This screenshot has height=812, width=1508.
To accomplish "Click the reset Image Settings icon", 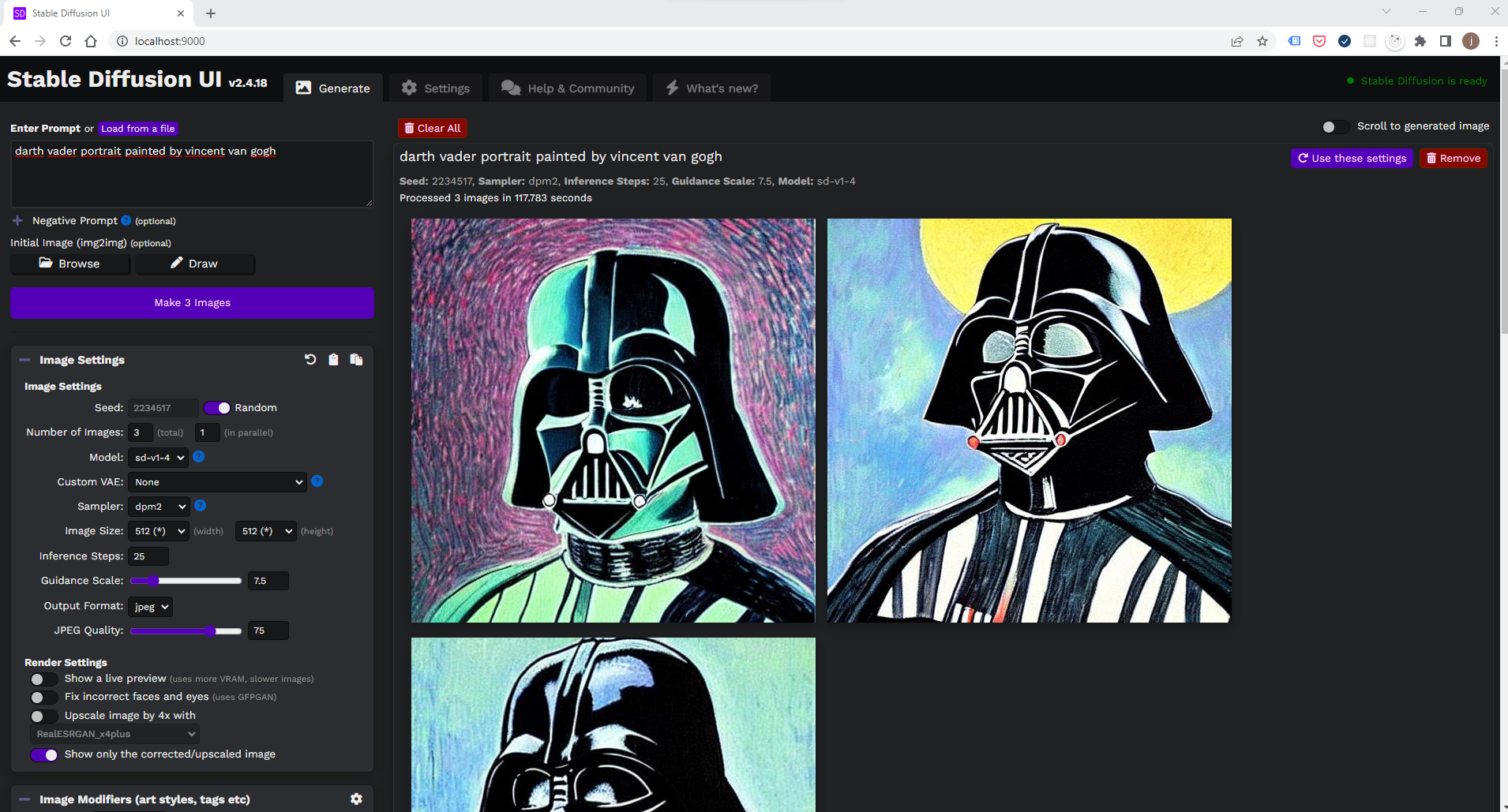I will pyautogui.click(x=310, y=360).
